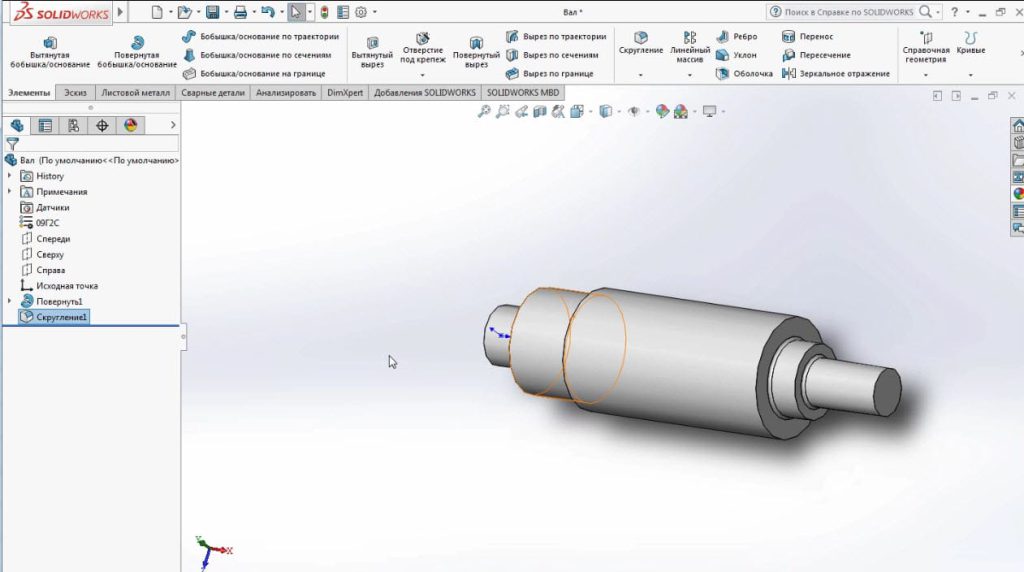This screenshot has width=1024, height=572.
Task: Open the Кривые curves tool
Action: pyautogui.click(x=970, y=43)
